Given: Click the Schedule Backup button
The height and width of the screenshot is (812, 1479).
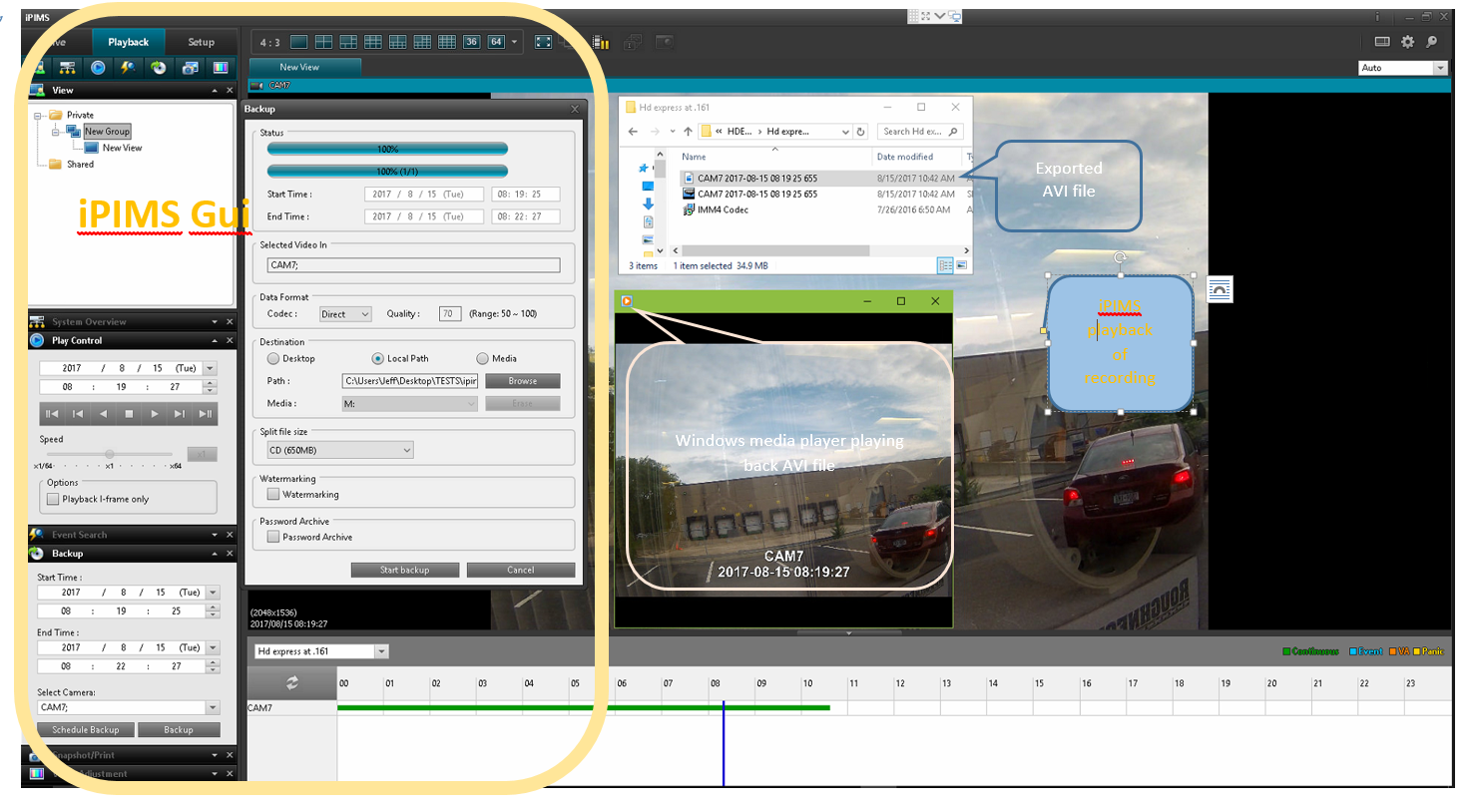Looking at the screenshot, I should pos(85,730).
